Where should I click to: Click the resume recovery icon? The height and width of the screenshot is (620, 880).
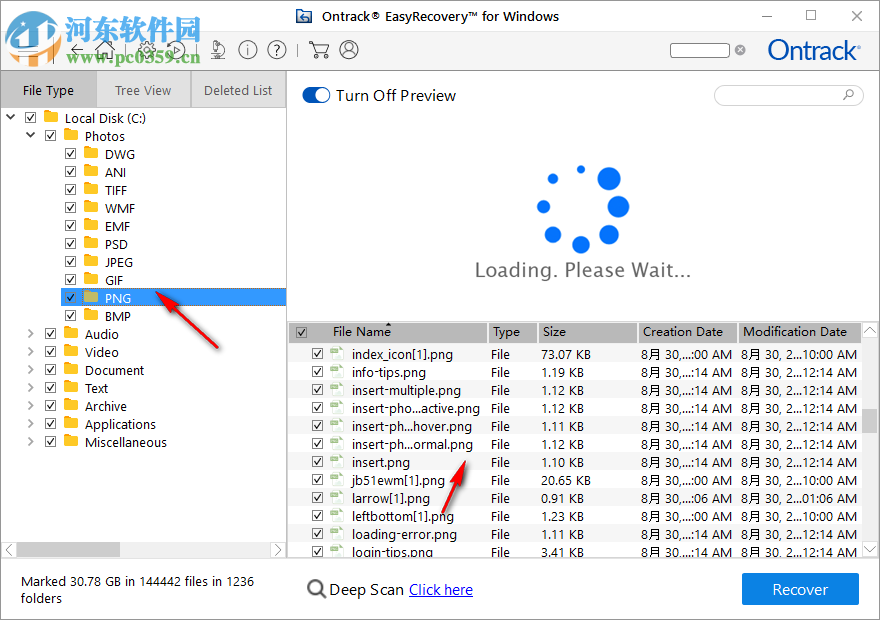pyautogui.click(x=176, y=50)
